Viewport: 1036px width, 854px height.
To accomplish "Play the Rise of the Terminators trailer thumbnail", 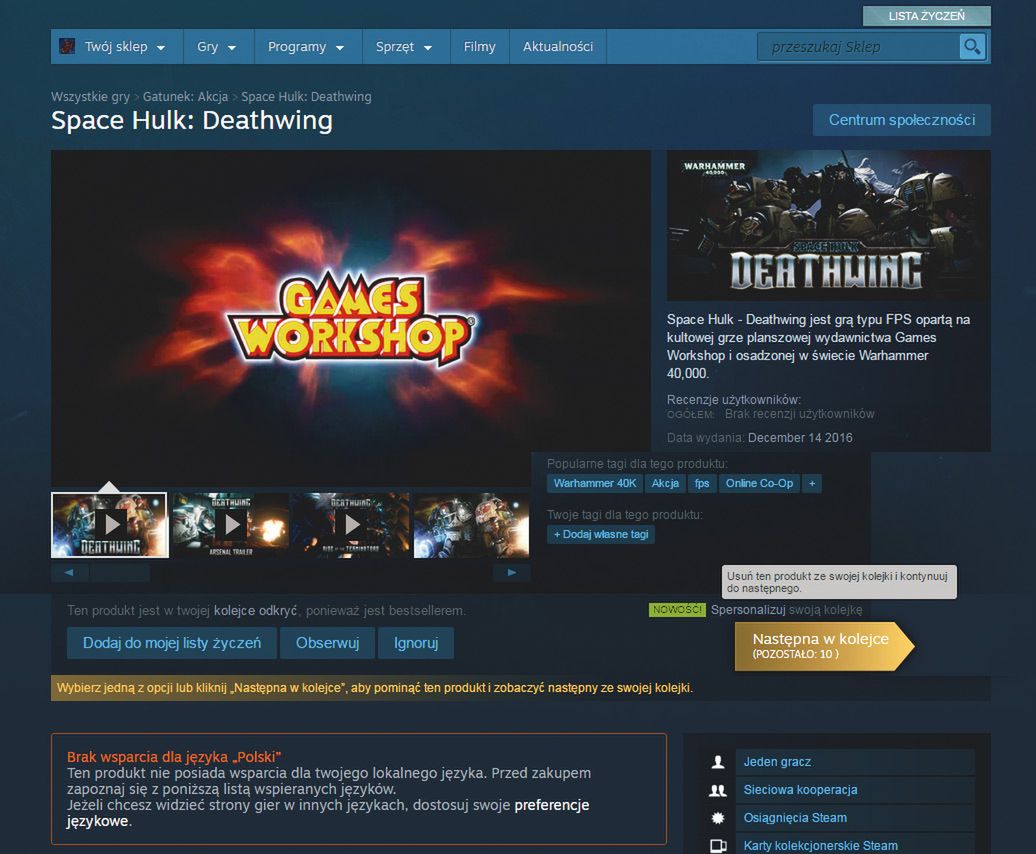I will 352,525.
